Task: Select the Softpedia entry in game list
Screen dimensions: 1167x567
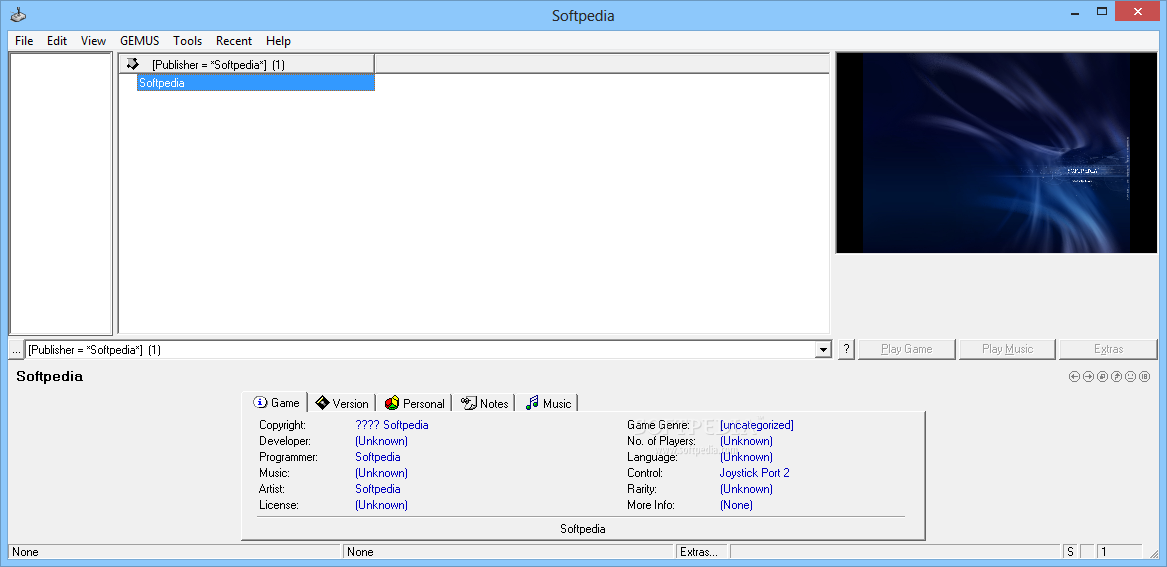Action: tap(255, 83)
